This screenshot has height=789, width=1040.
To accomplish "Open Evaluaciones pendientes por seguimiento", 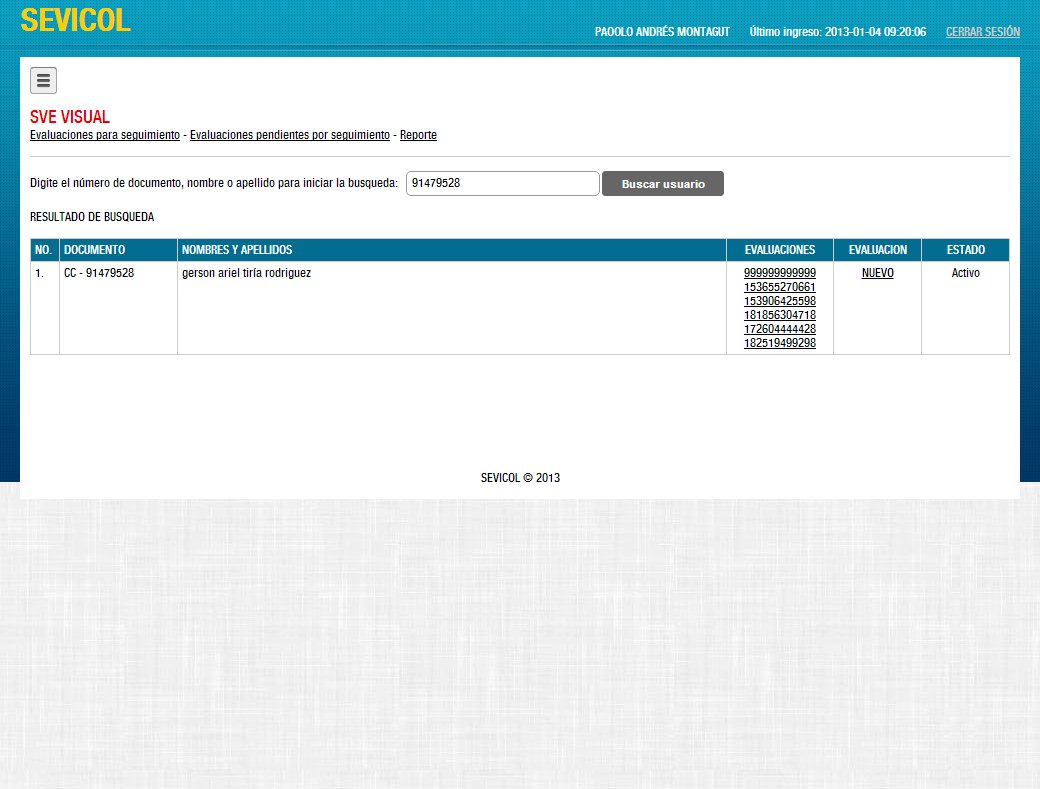I will (x=290, y=135).
